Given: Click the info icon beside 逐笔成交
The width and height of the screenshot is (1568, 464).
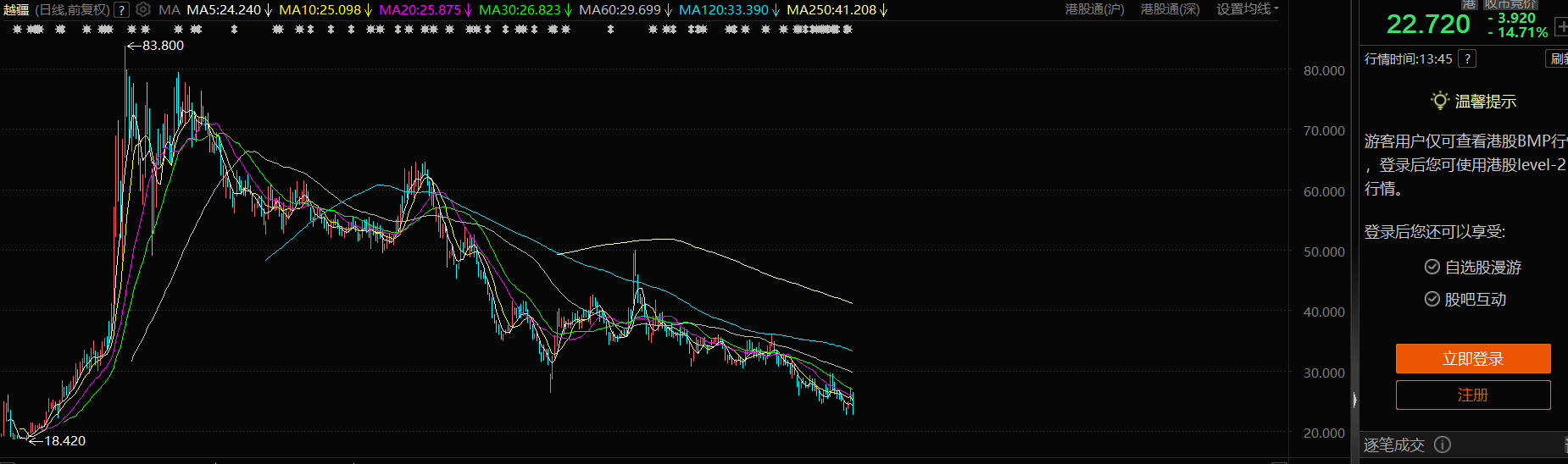Looking at the screenshot, I should (1443, 445).
